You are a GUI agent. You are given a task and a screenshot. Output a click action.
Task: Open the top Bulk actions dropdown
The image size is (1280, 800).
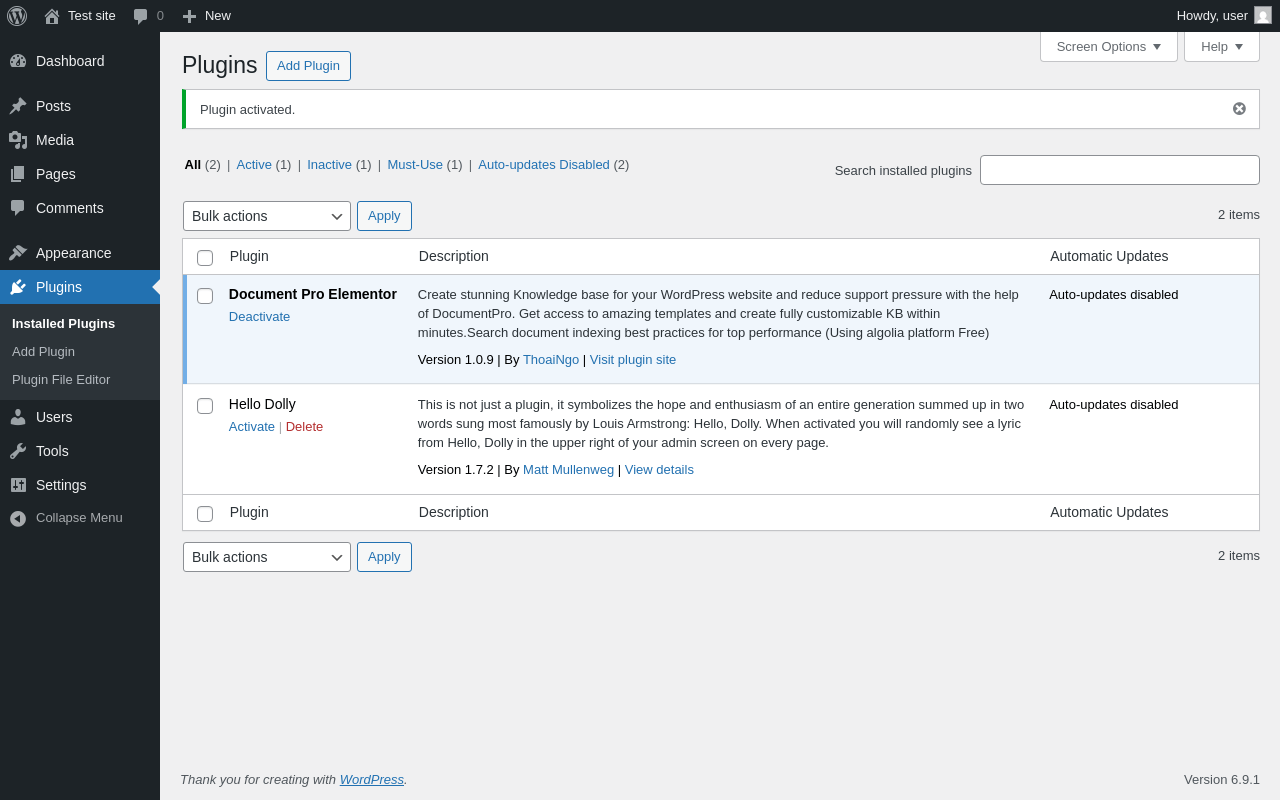(x=266, y=216)
